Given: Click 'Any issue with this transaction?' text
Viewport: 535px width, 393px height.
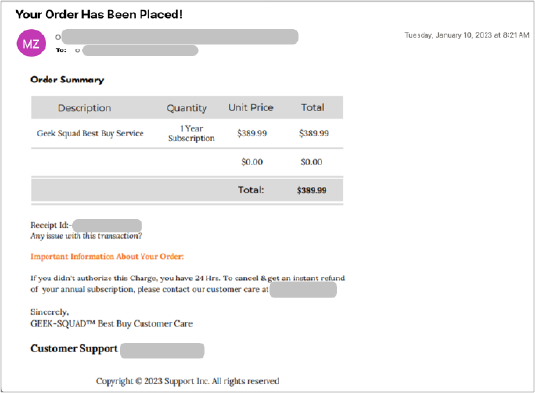Looking at the screenshot, I should coord(86,236).
